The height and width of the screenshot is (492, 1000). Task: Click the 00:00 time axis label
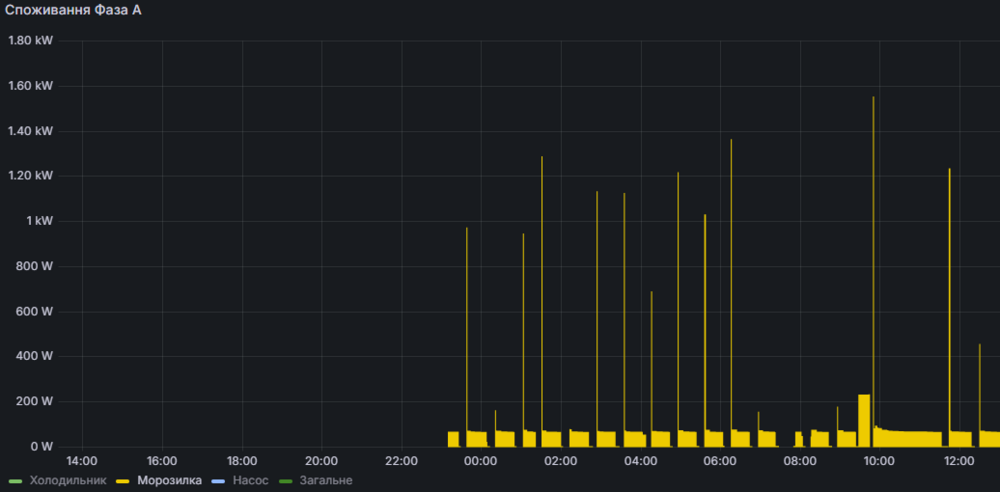click(480, 461)
